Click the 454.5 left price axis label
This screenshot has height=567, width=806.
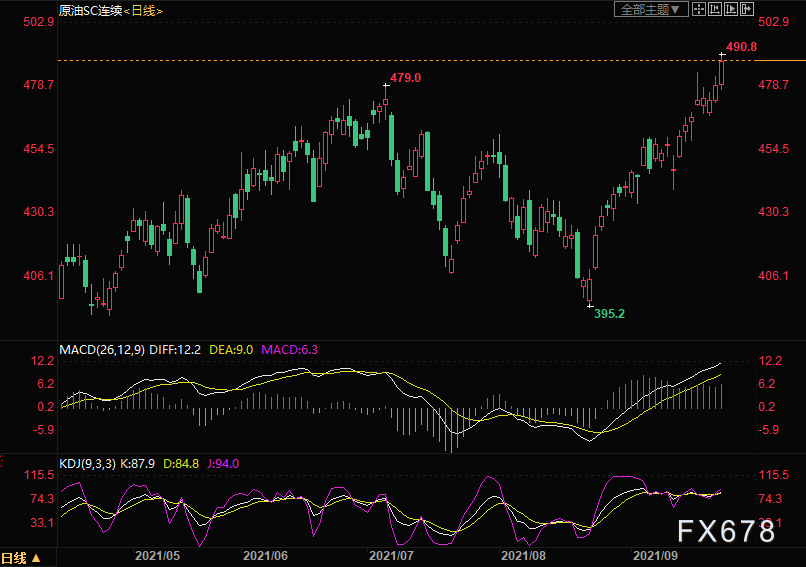click(39, 149)
